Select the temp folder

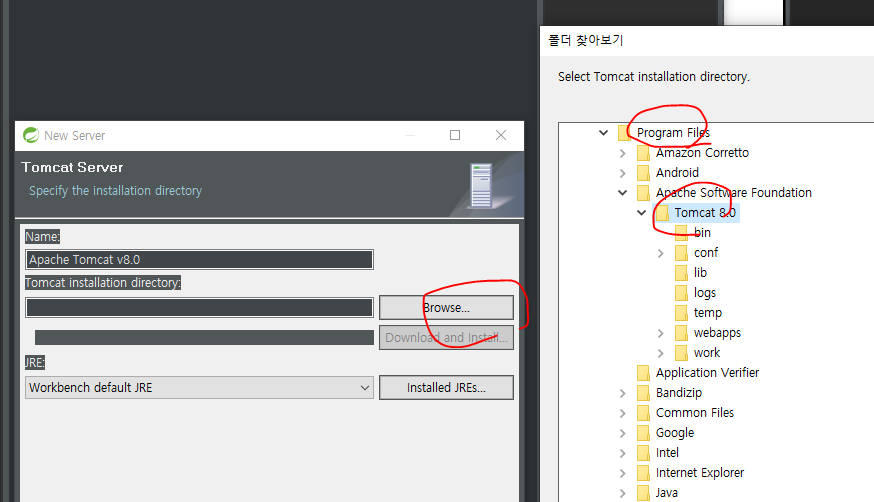(708, 313)
